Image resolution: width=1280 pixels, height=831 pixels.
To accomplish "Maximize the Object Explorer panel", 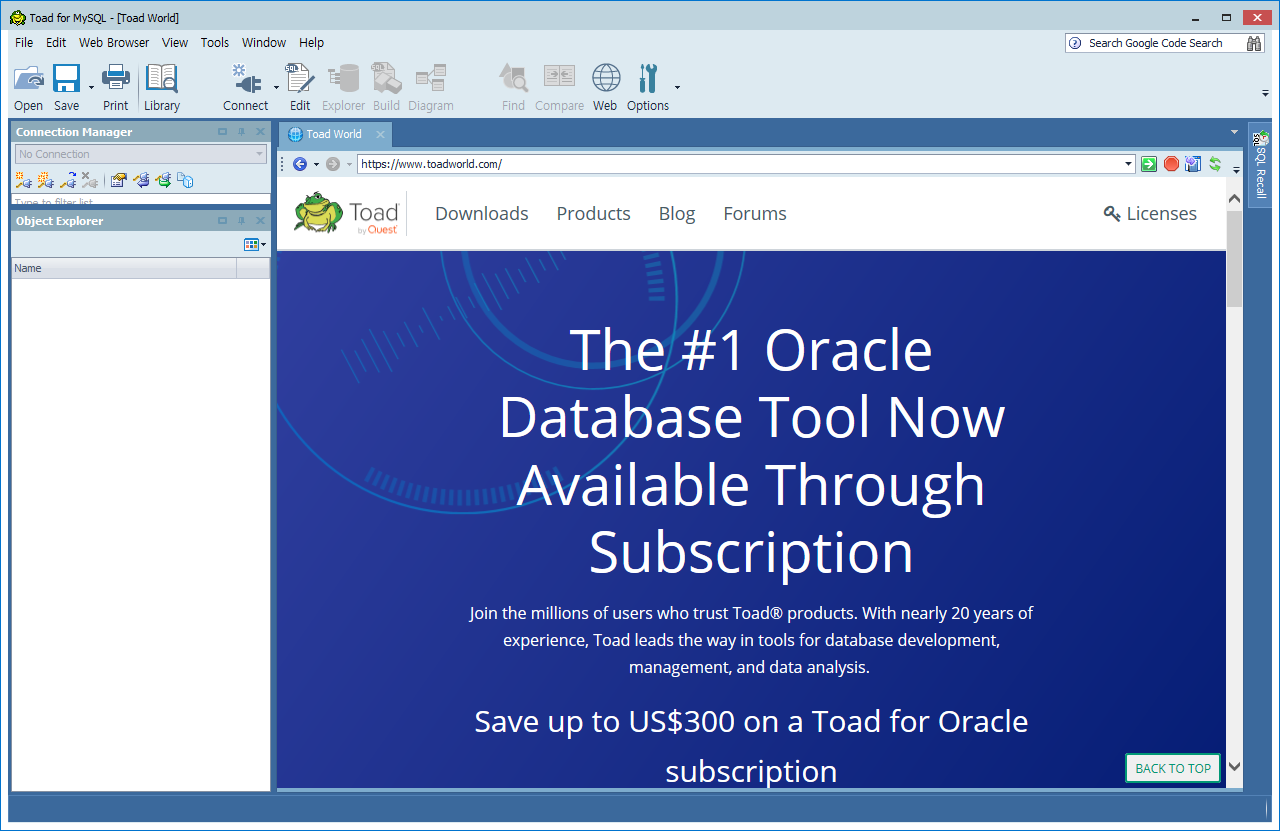I will point(222,221).
